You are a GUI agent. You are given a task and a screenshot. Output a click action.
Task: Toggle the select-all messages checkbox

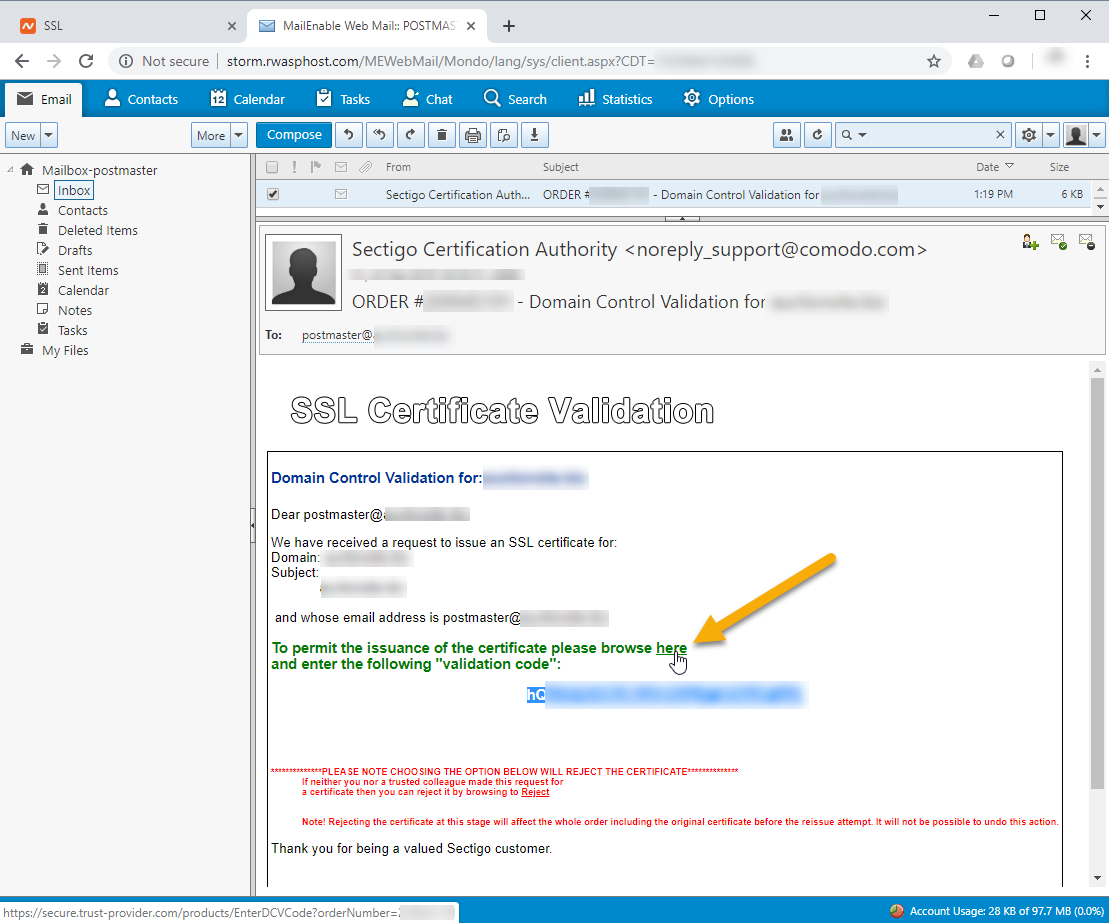[x=272, y=168]
